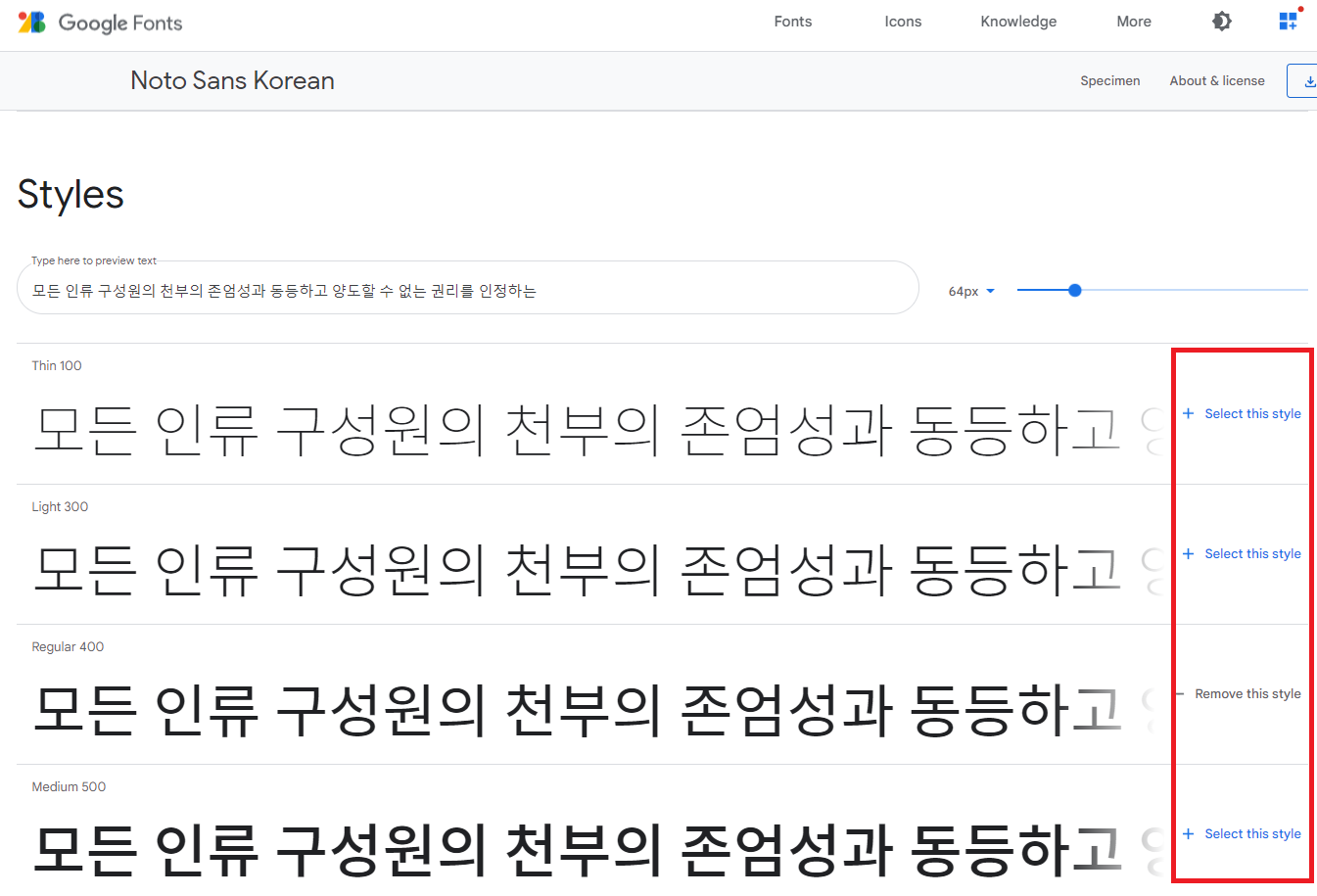
Task: Click plus icon beside Medium 500 style
Action: coord(1188,833)
